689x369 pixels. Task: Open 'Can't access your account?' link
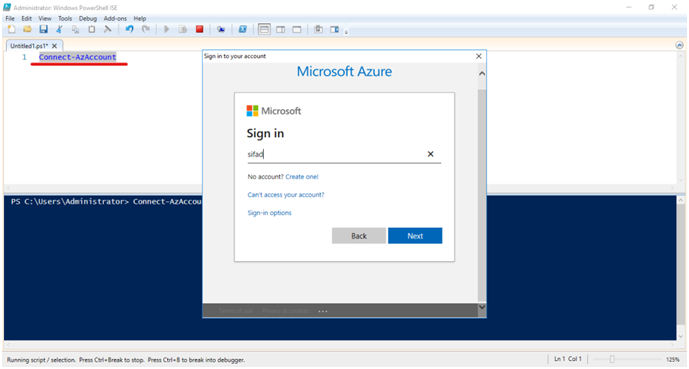point(286,195)
